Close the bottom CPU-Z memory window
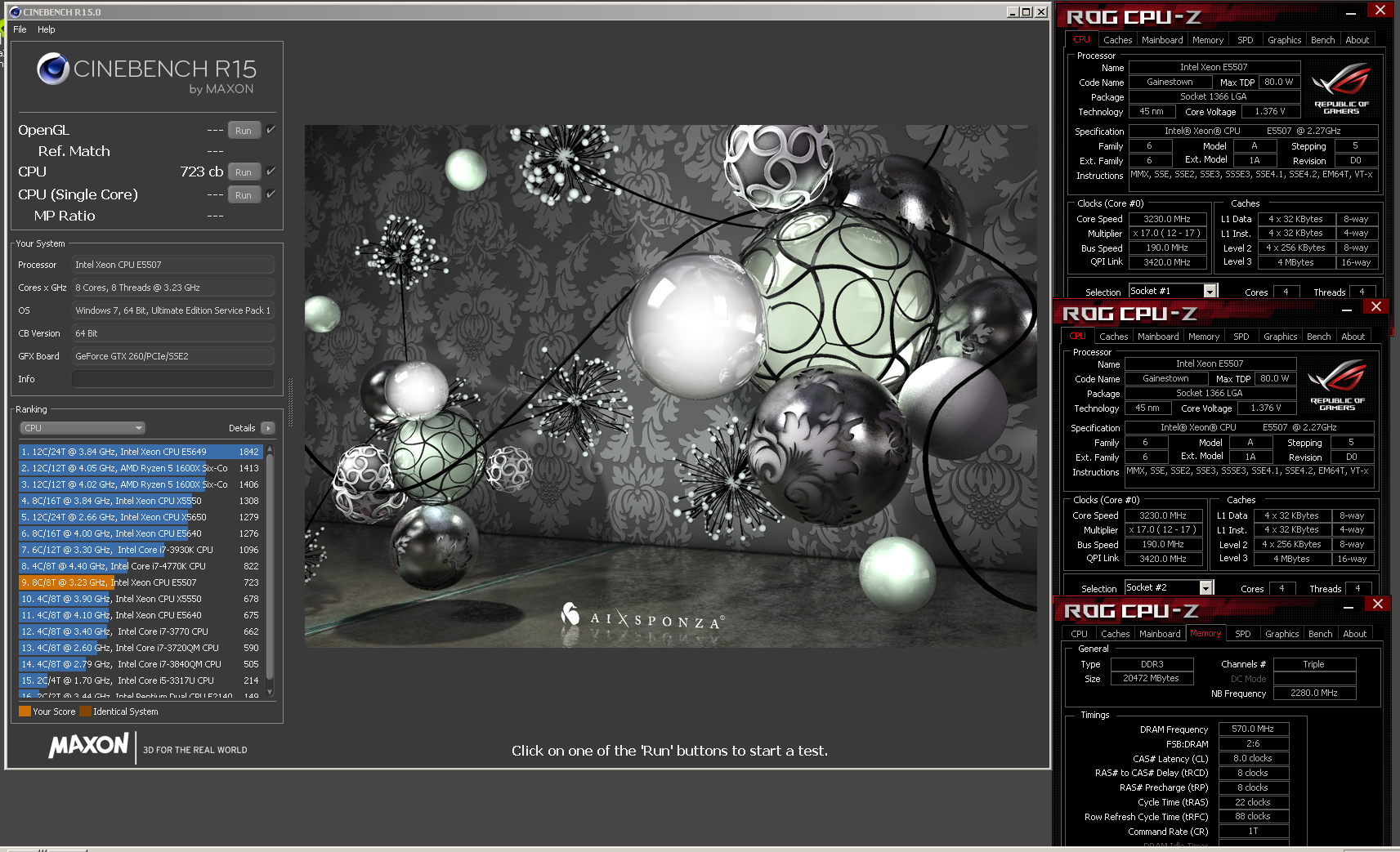This screenshot has width=1400, height=852. click(1378, 604)
